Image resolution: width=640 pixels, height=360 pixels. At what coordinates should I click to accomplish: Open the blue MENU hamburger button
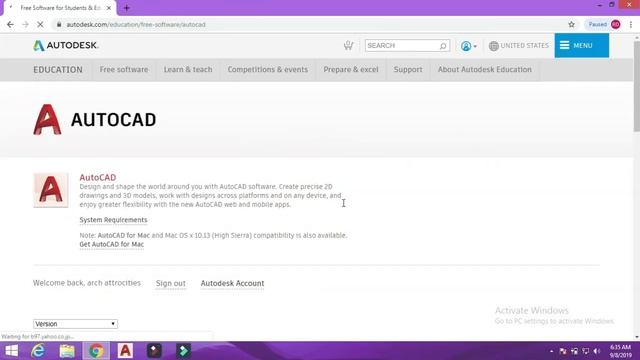coord(581,45)
